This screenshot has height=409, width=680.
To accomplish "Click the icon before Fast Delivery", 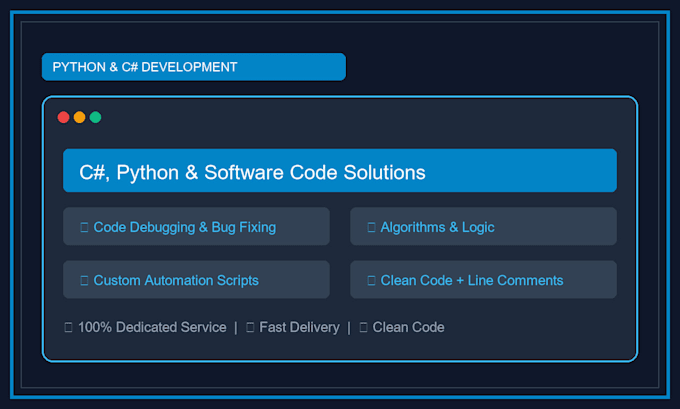I will click(250, 327).
